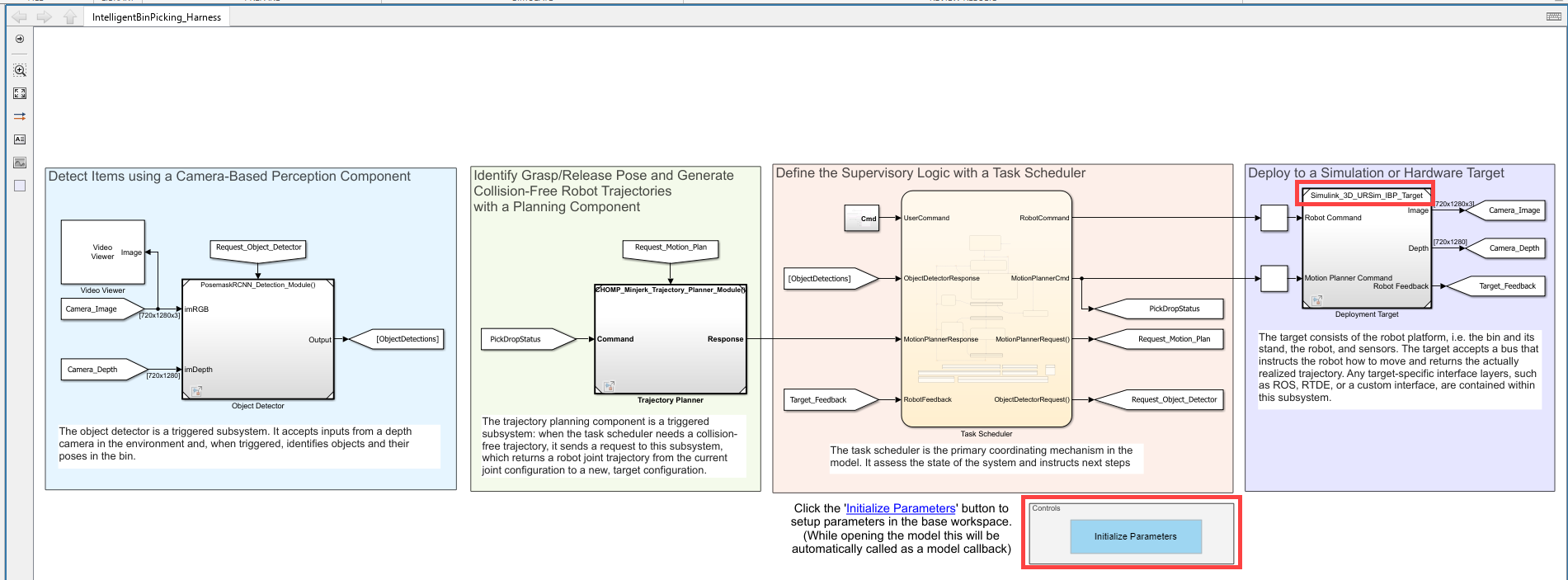Image resolution: width=1568 pixels, height=580 pixels.
Task: Follow the 'Initialize Parameters' hyperlink
Action: pyautogui.click(x=901, y=508)
